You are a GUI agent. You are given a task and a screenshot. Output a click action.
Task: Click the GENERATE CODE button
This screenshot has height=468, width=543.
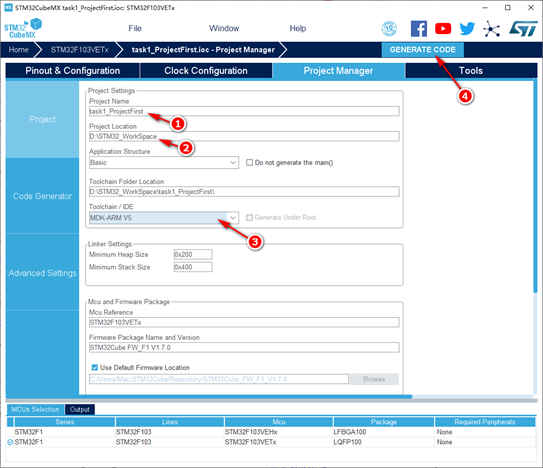[422, 50]
